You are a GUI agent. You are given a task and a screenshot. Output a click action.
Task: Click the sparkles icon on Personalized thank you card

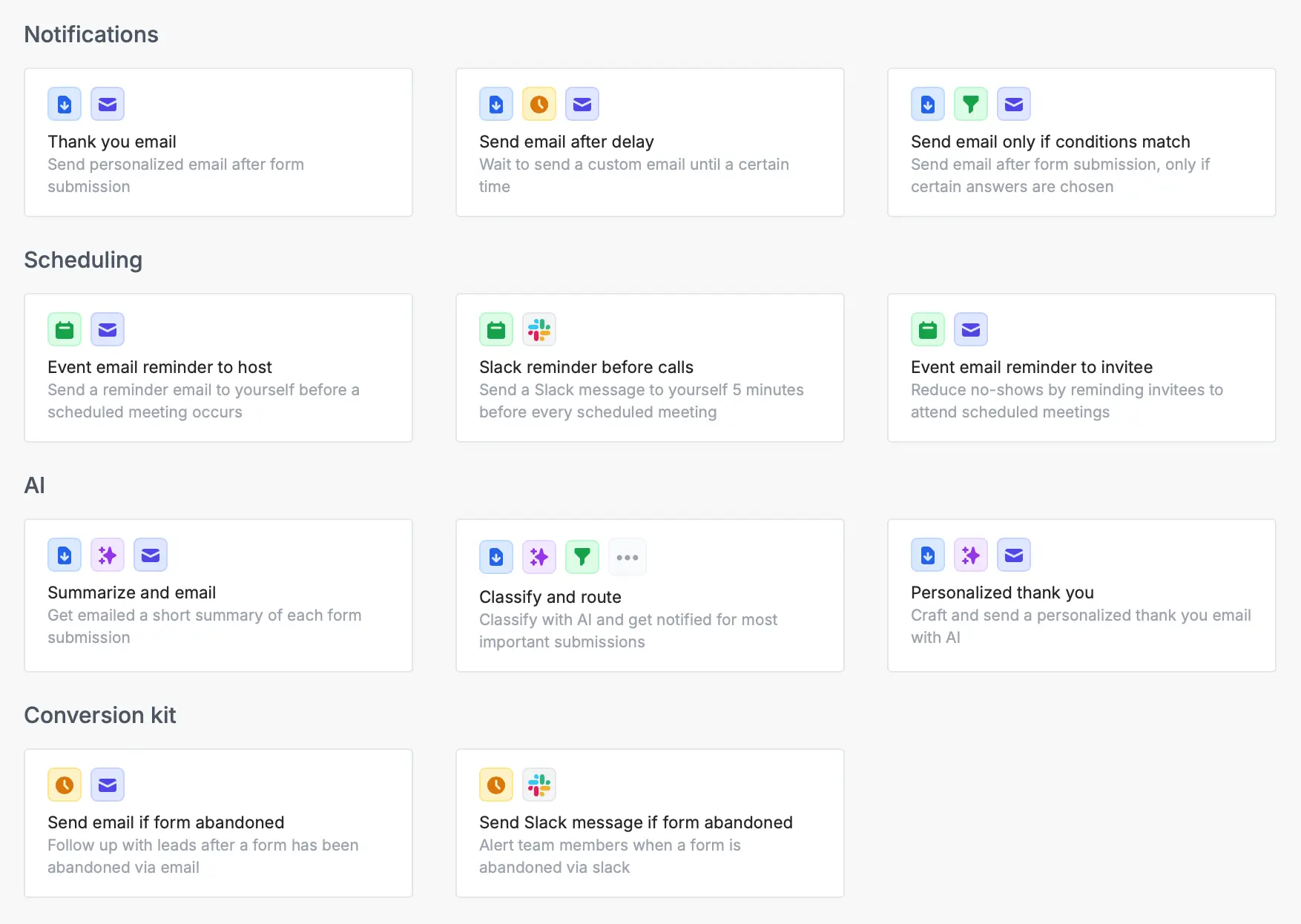970,555
